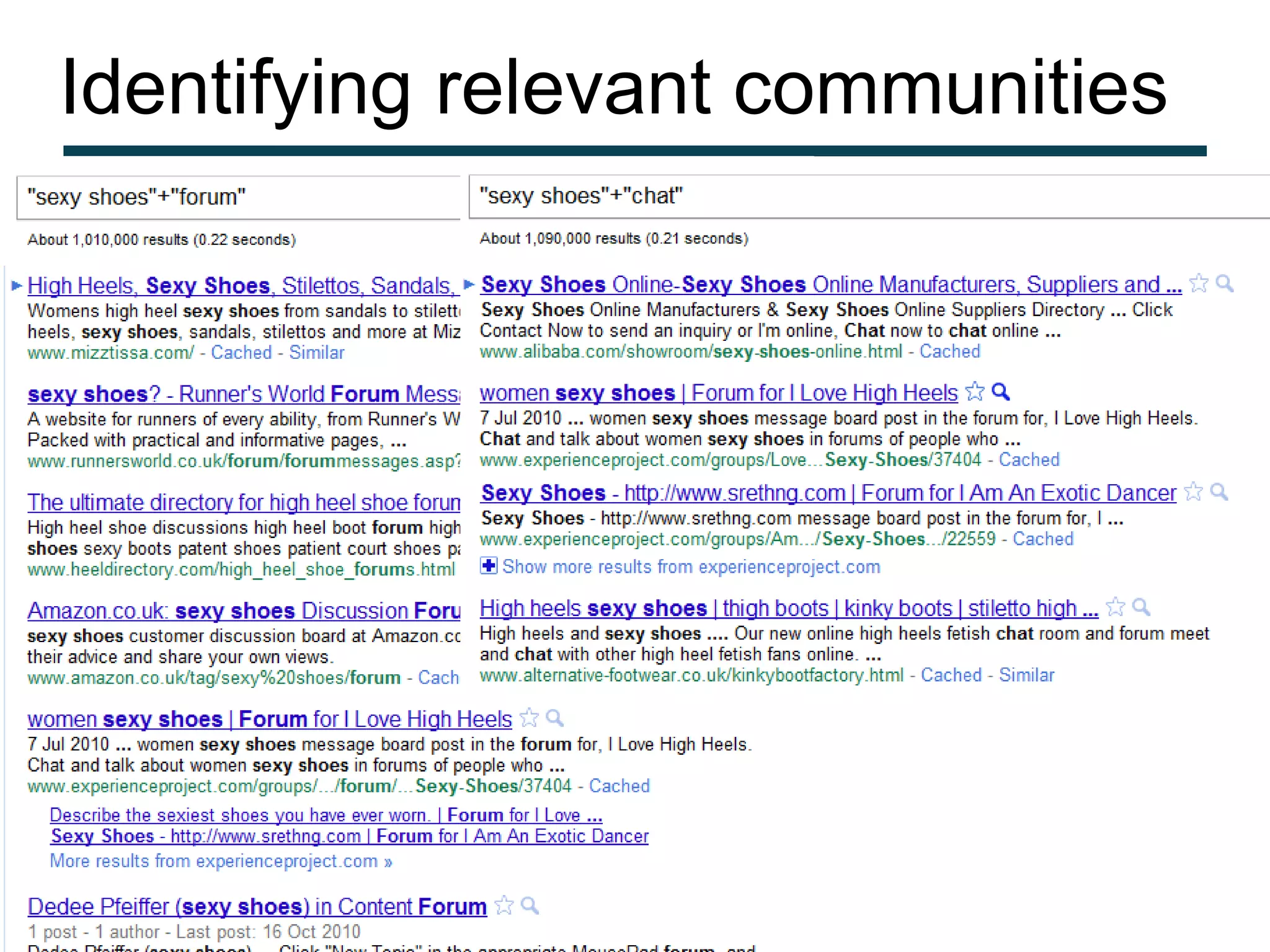Open left-column srethng.com Exotic Dancer sublink

[x=349, y=836]
